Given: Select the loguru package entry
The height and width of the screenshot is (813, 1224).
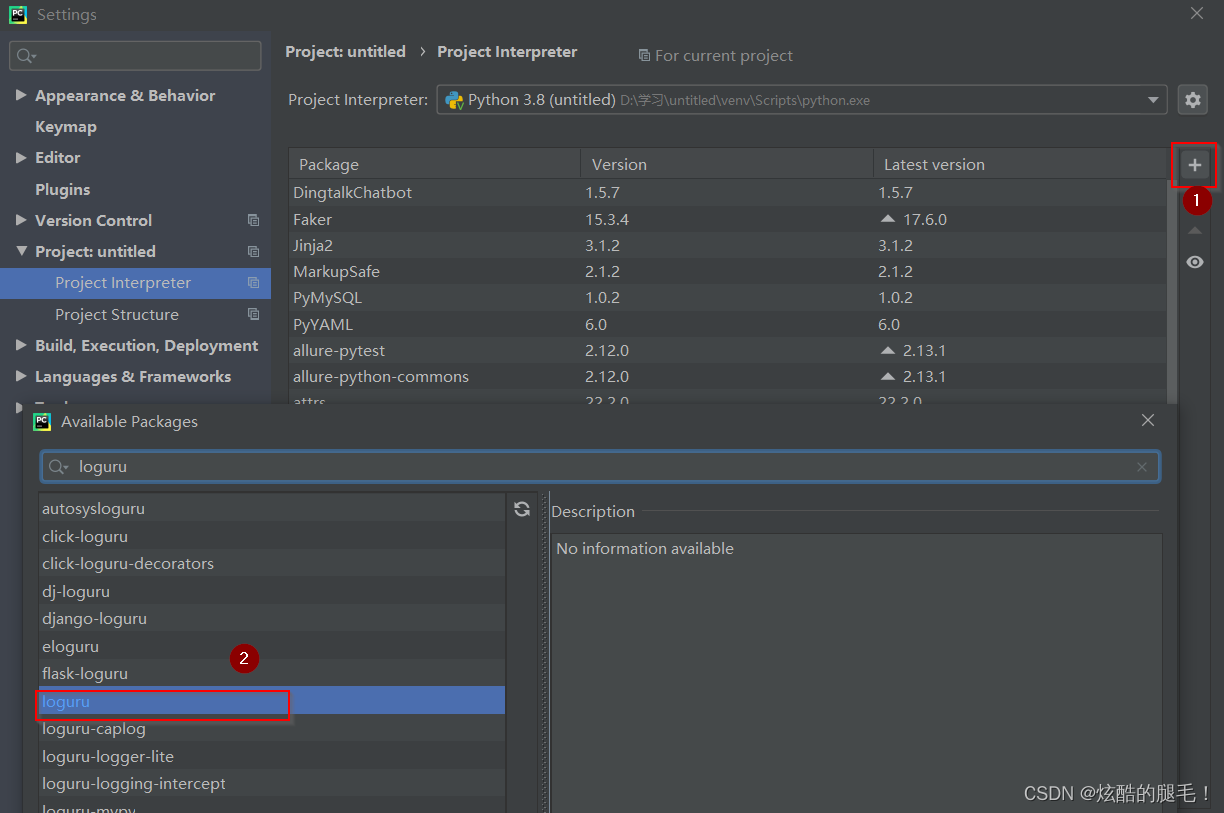Looking at the screenshot, I should (x=272, y=701).
